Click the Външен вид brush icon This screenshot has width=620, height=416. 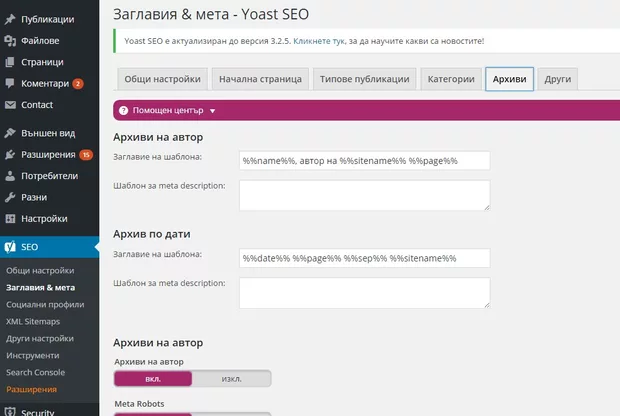[x=10, y=133]
